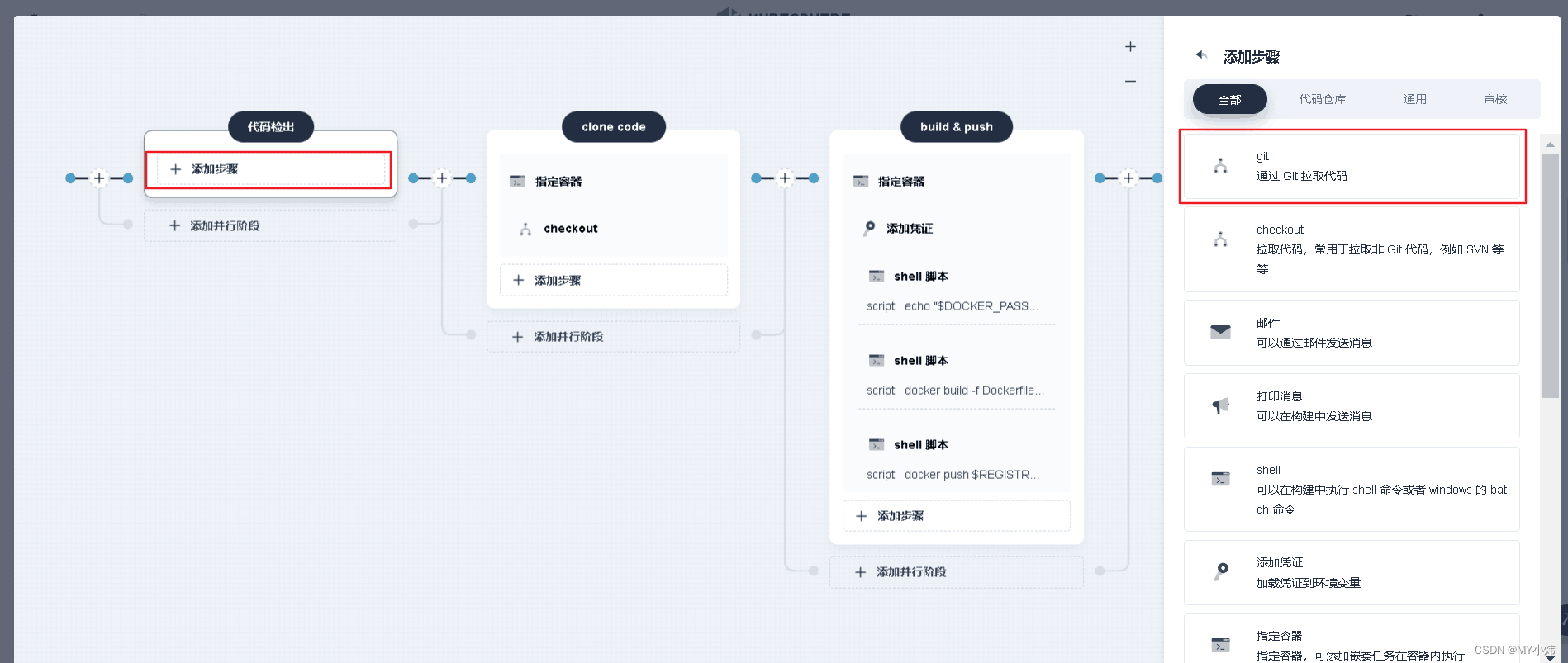Switch to the 通用 tab

click(1414, 99)
